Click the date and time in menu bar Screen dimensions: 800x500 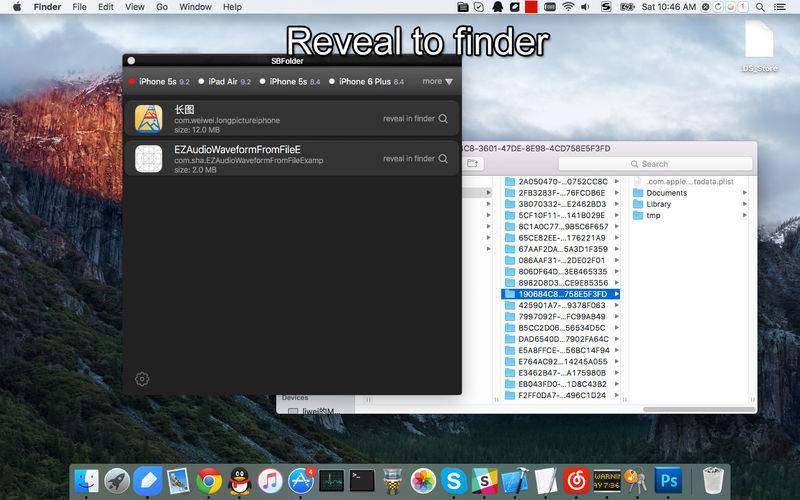668,7
